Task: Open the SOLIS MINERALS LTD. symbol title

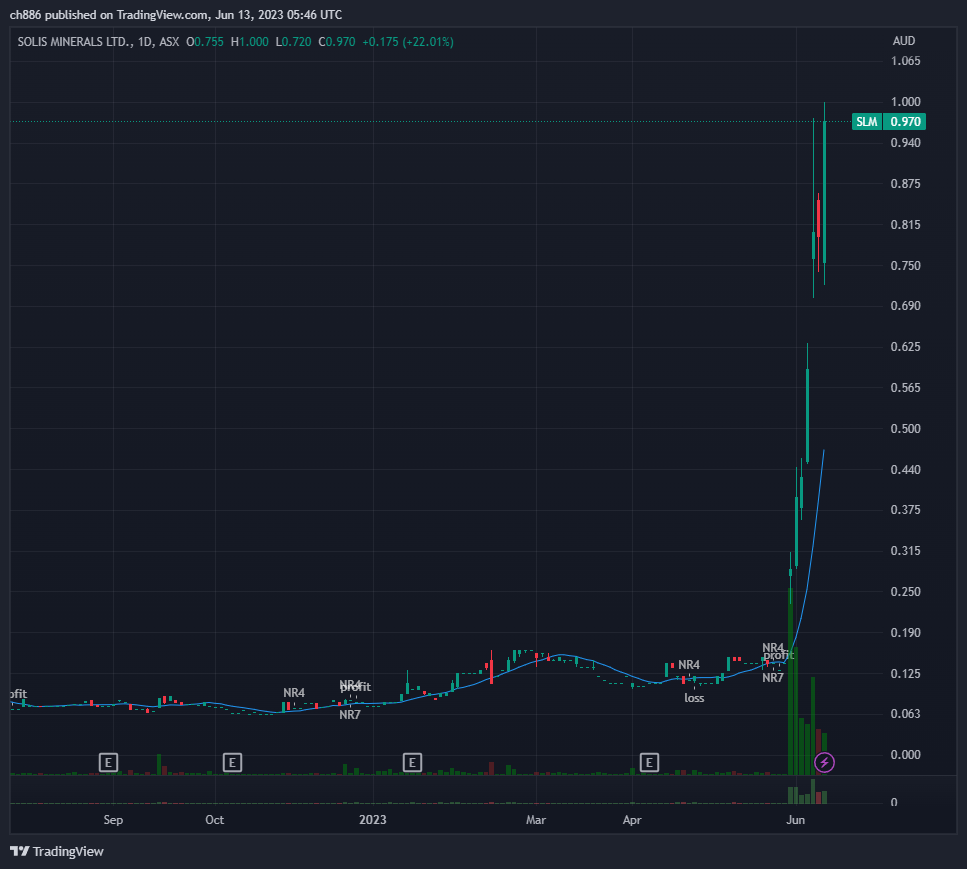Action: pyautogui.click(x=75, y=42)
